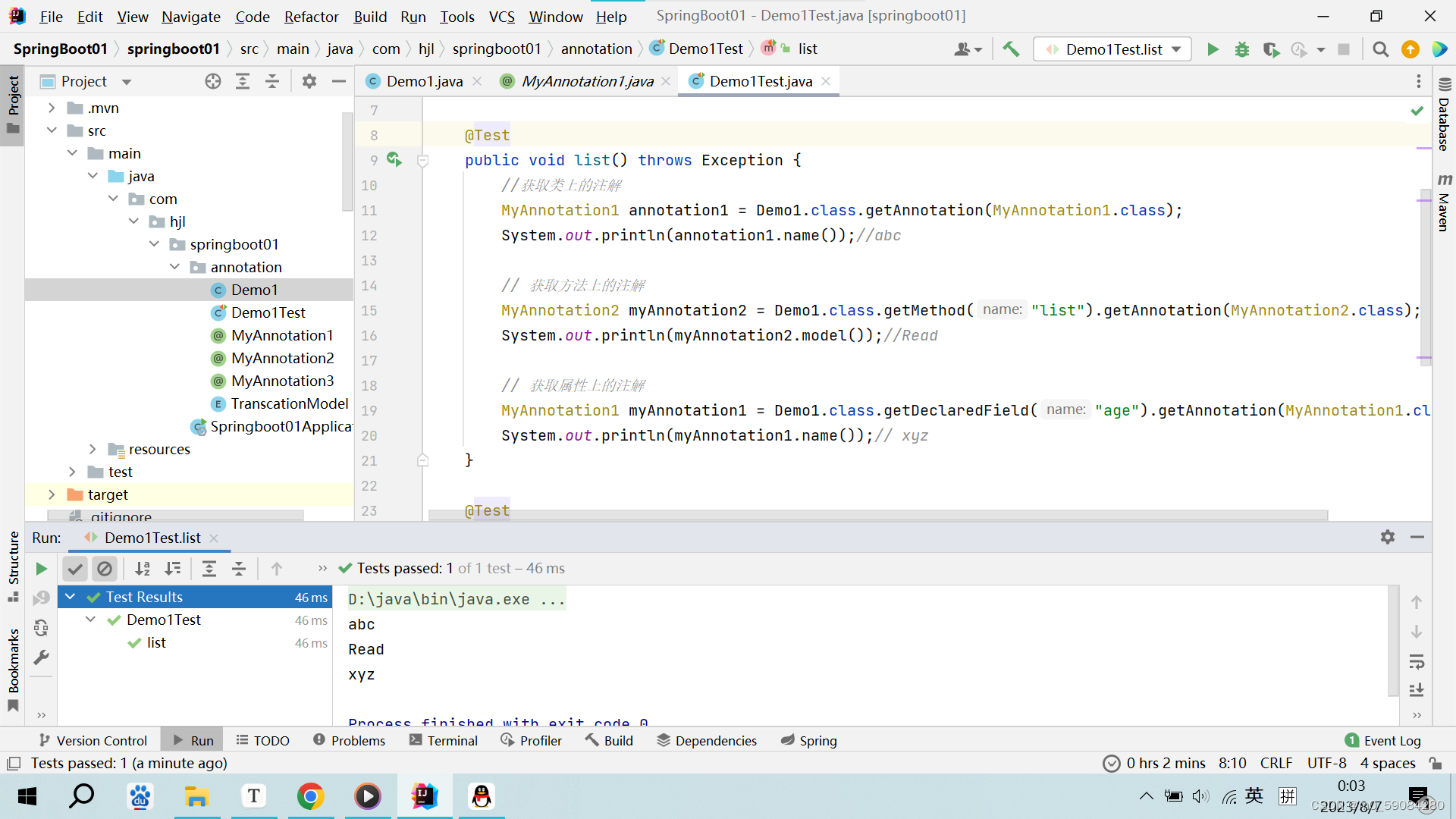Build the project using the hammer icon

(1011, 49)
